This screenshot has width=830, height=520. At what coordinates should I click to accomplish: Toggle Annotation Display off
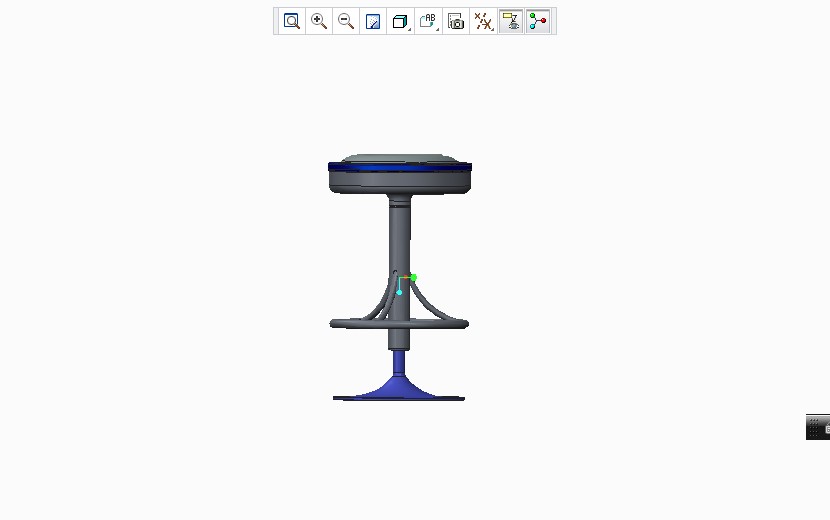pos(511,21)
